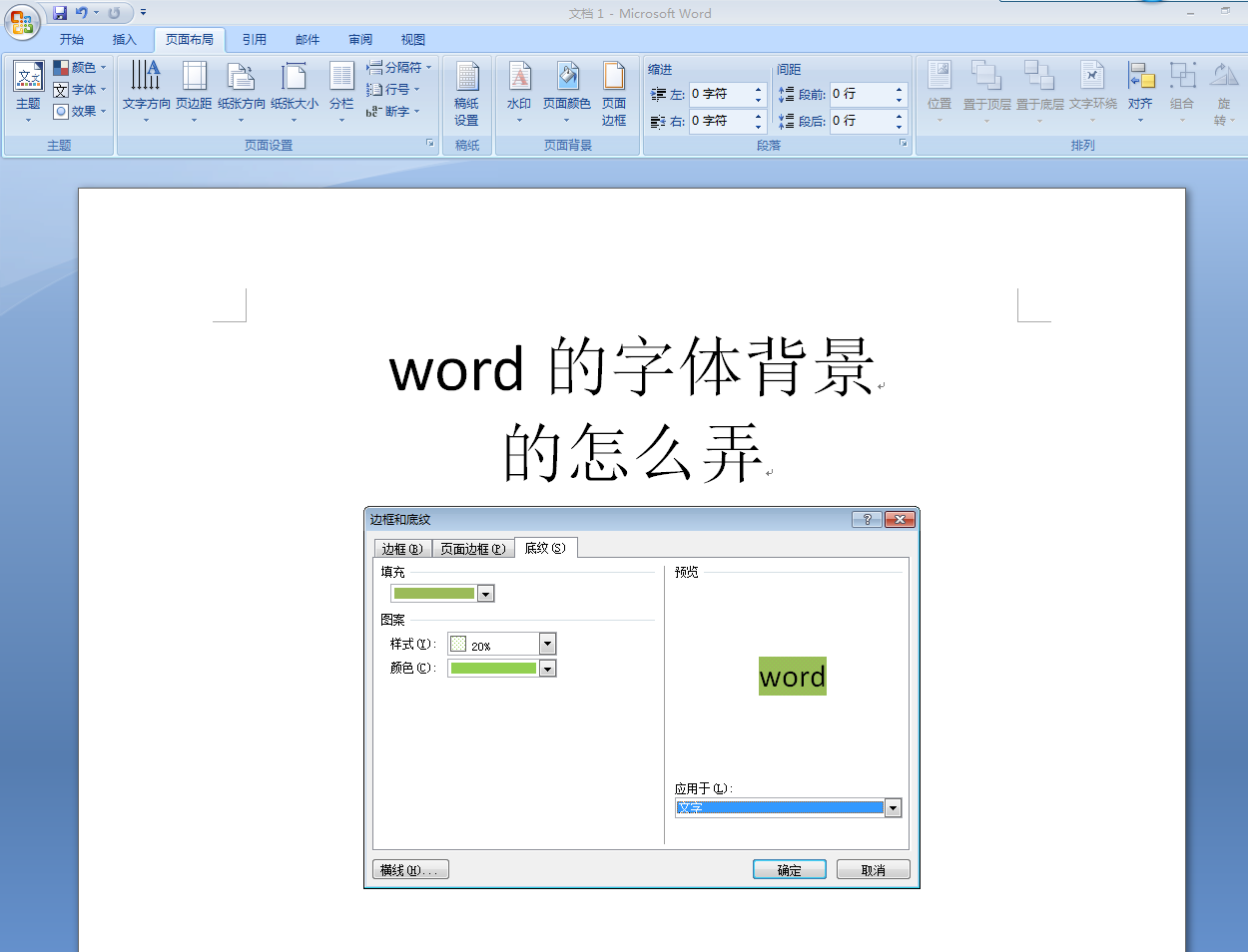Select the Shading (底纹) dialog tab
1248x952 pixels.
tap(545, 548)
